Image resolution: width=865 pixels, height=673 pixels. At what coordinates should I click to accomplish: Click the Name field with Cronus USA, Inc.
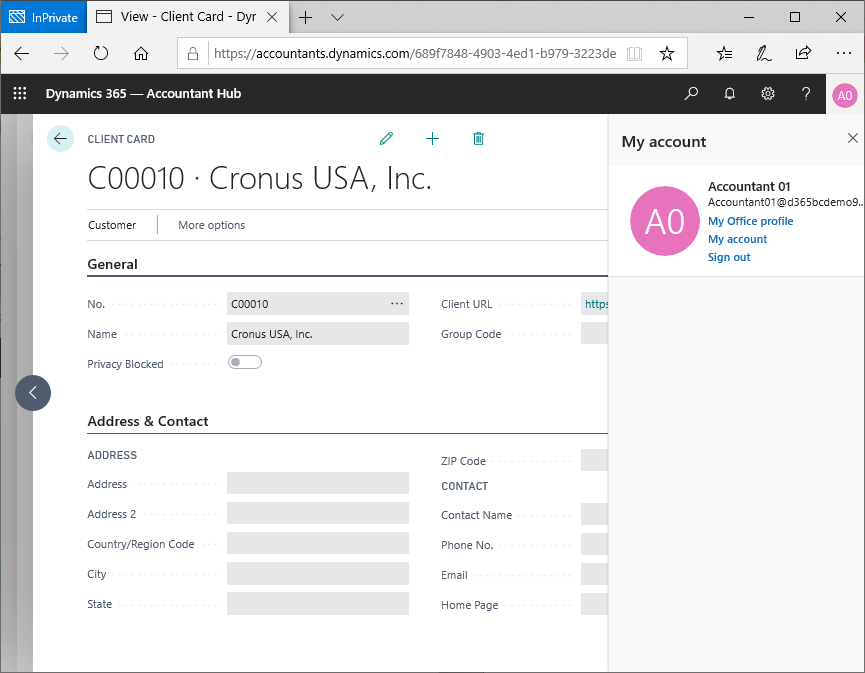pyautogui.click(x=318, y=334)
